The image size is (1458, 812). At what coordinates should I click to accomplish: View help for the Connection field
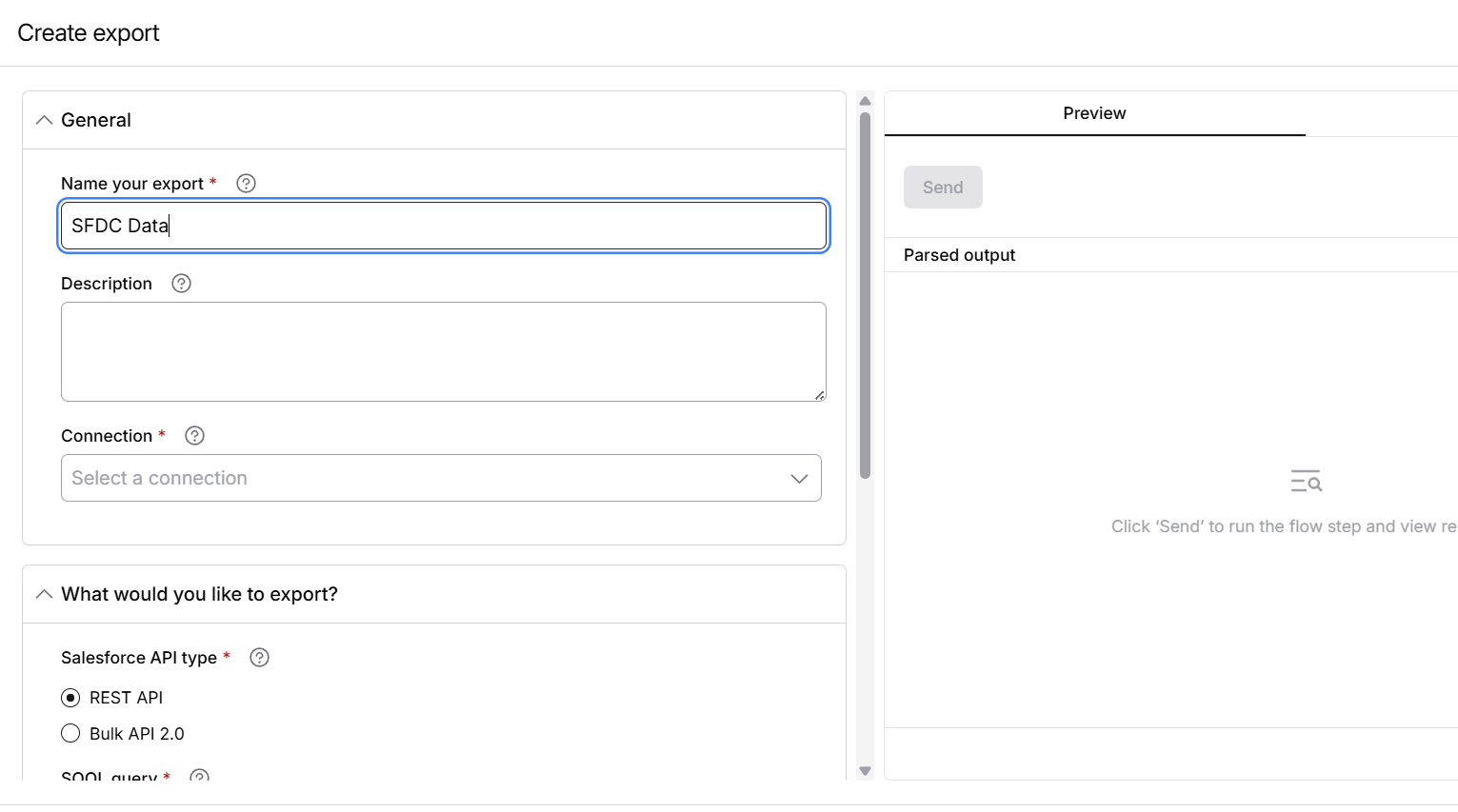pyautogui.click(x=194, y=435)
